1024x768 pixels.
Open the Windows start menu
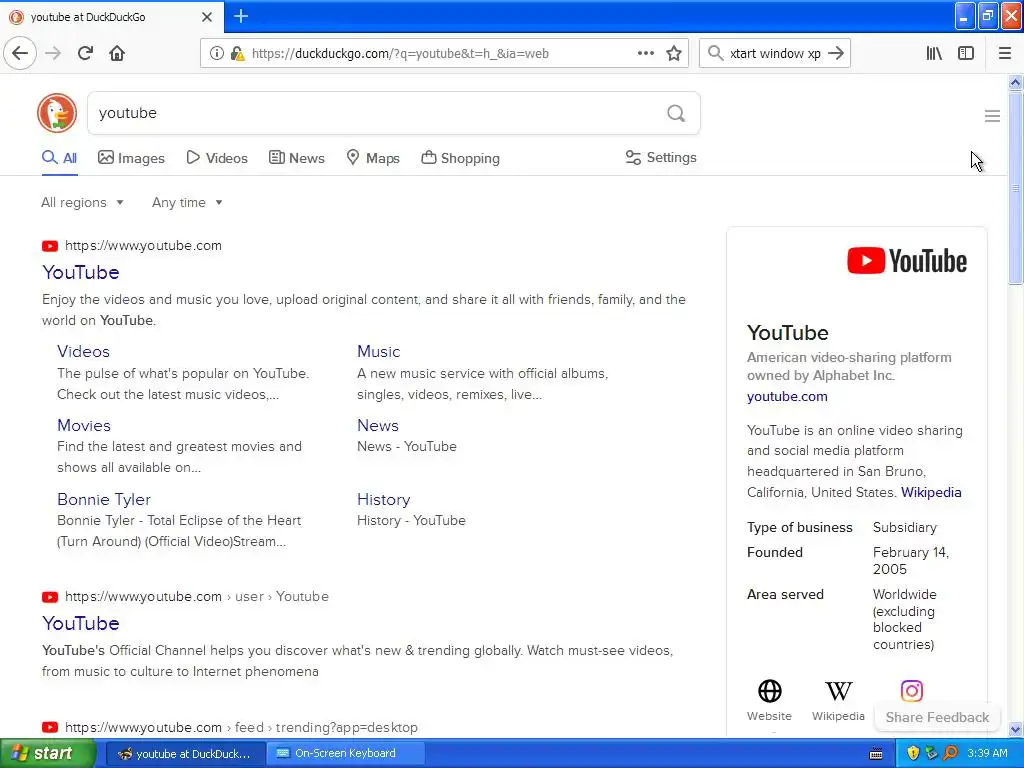(48, 753)
